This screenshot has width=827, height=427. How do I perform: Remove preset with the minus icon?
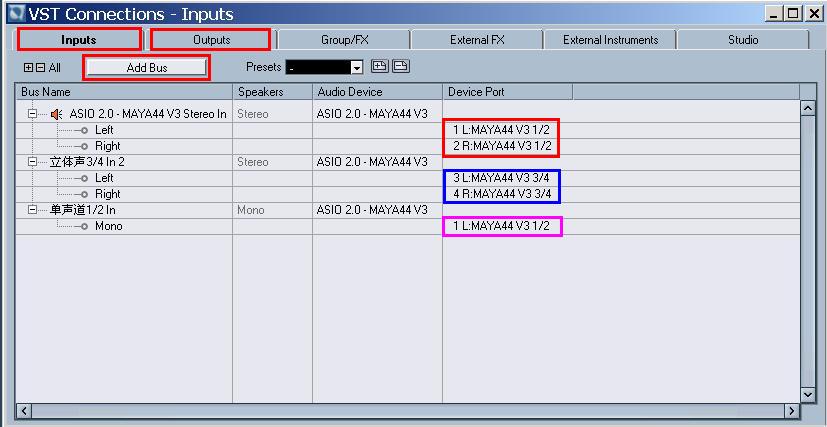(x=401, y=66)
